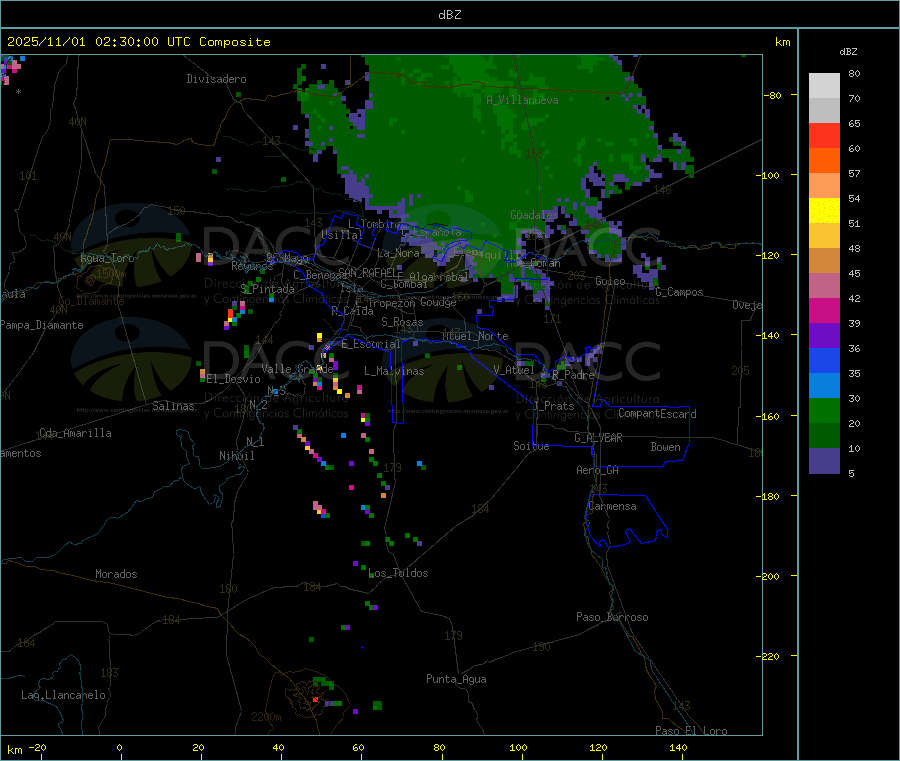The width and height of the screenshot is (900, 761).
Task: Select the Los_Toldos place label
Action: coord(398,573)
